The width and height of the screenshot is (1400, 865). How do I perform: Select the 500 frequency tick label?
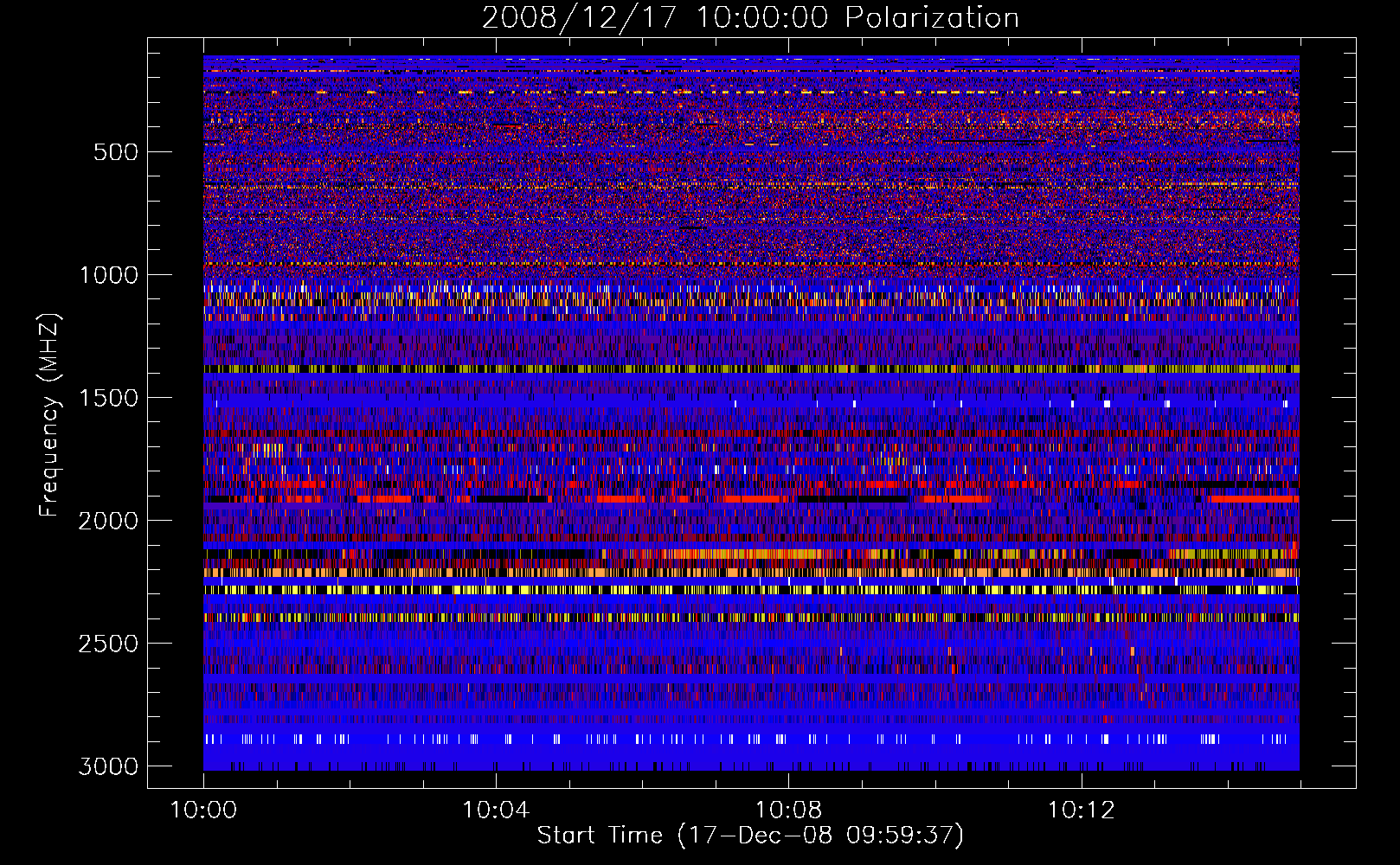116,152
